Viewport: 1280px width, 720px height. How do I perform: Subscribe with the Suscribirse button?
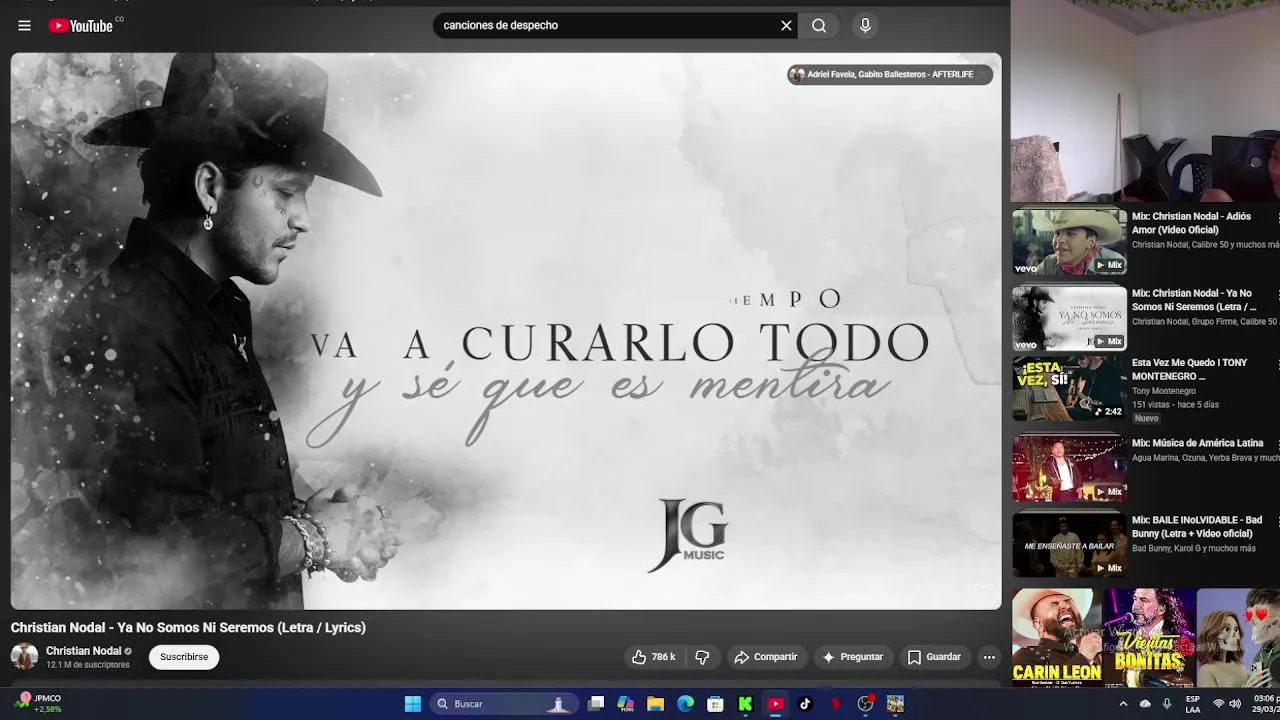[x=184, y=657]
